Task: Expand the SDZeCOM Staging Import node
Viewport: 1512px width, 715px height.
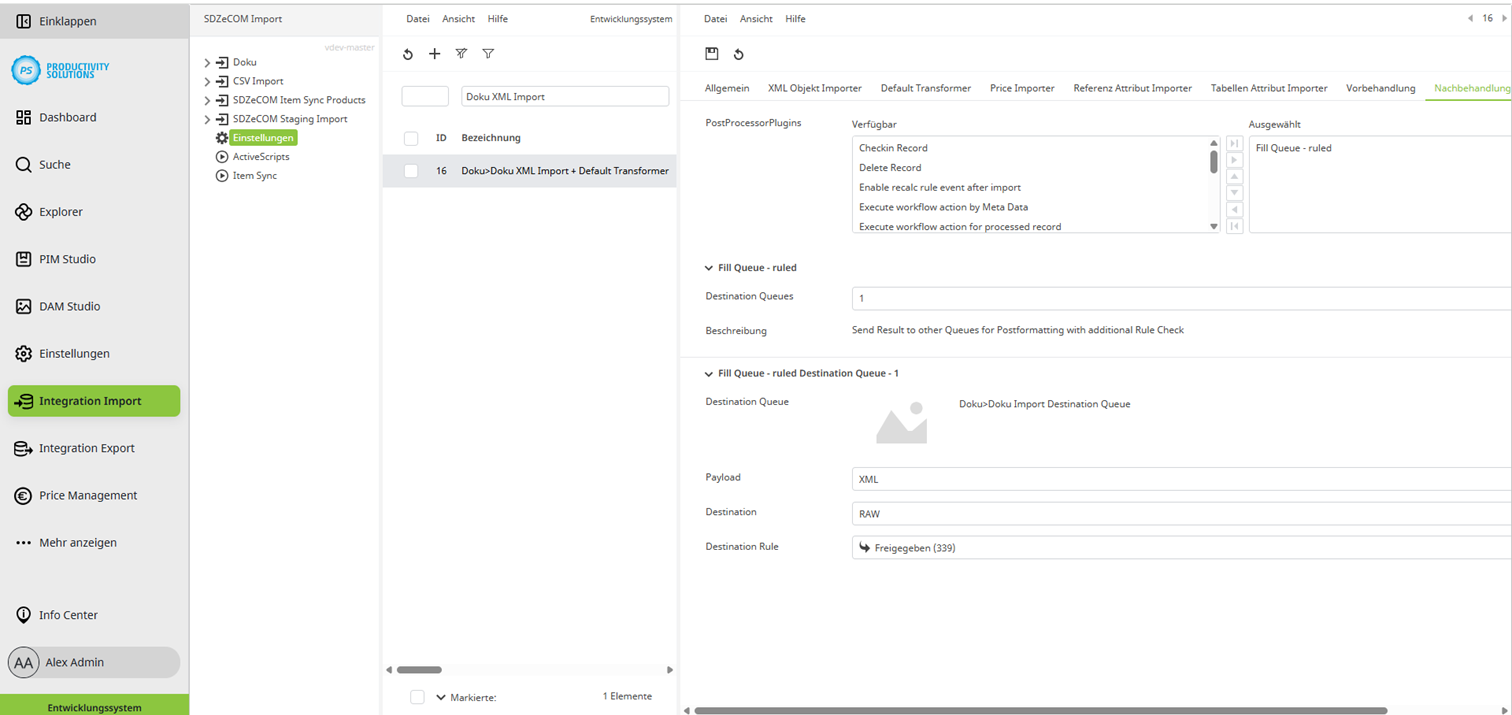Action: 207,120
